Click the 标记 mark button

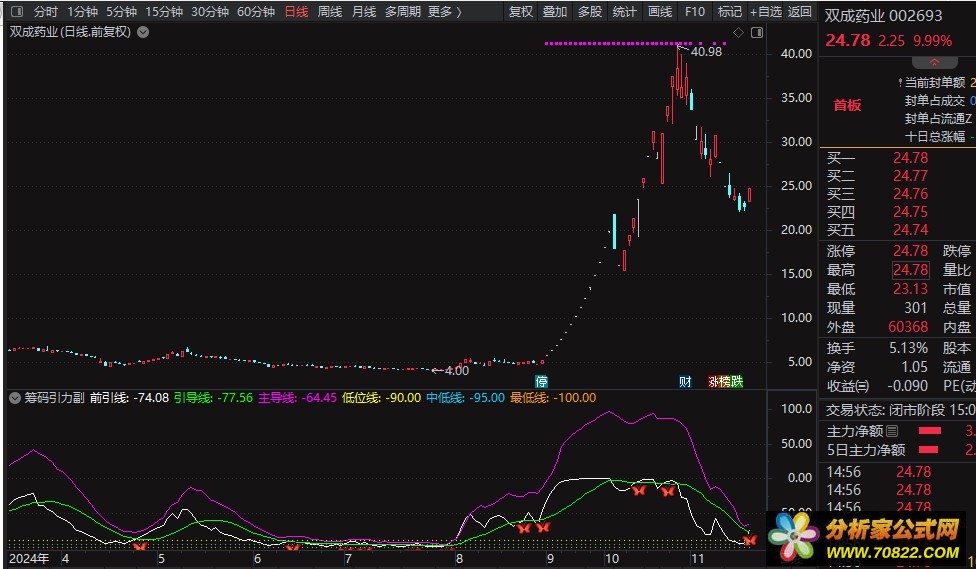[x=730, y=11]
